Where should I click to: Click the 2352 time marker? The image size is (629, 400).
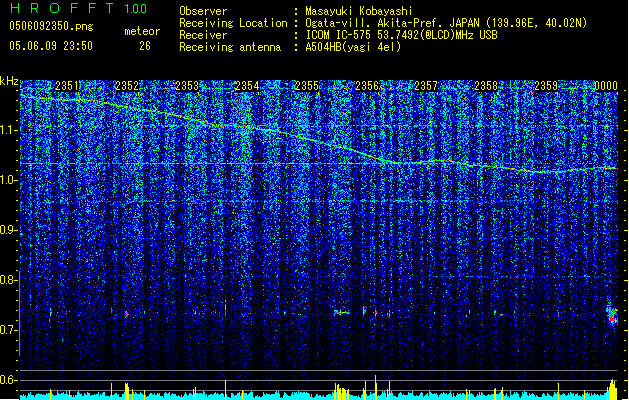click(x=127, y=86)
